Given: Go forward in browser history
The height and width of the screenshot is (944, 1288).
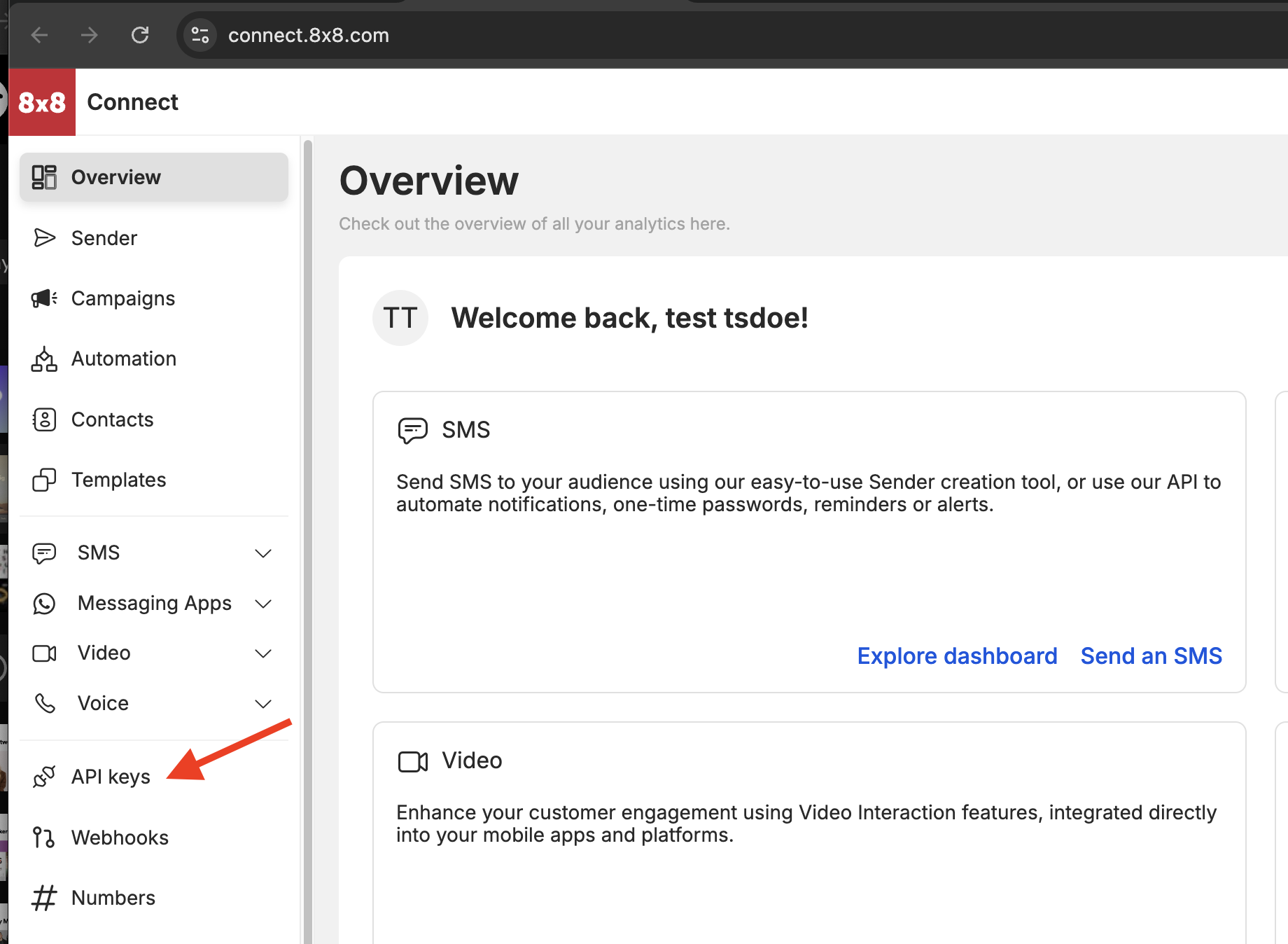Looking at the screenshot, I should tap(90, 35).
